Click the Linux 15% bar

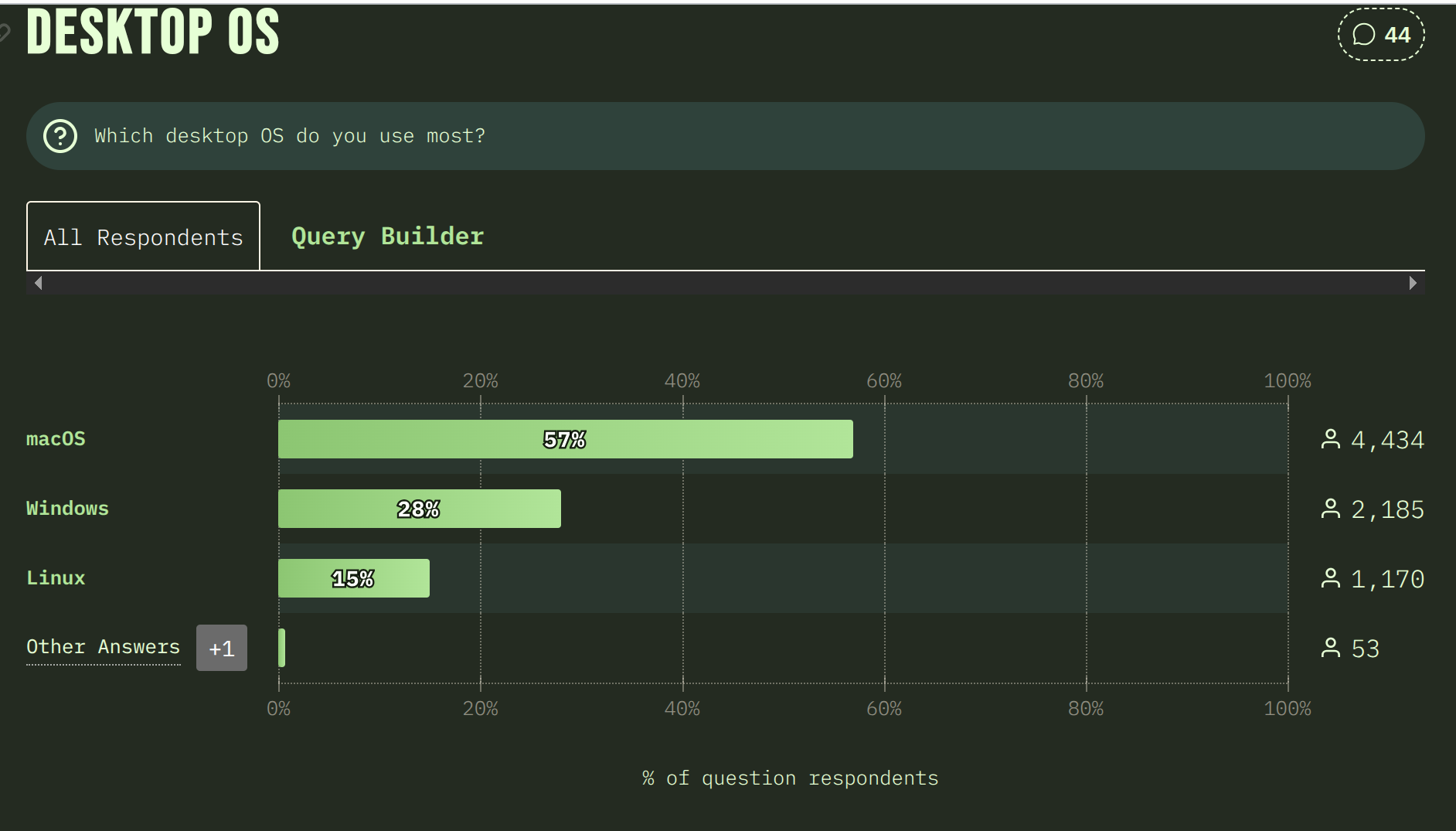point(354,578)
